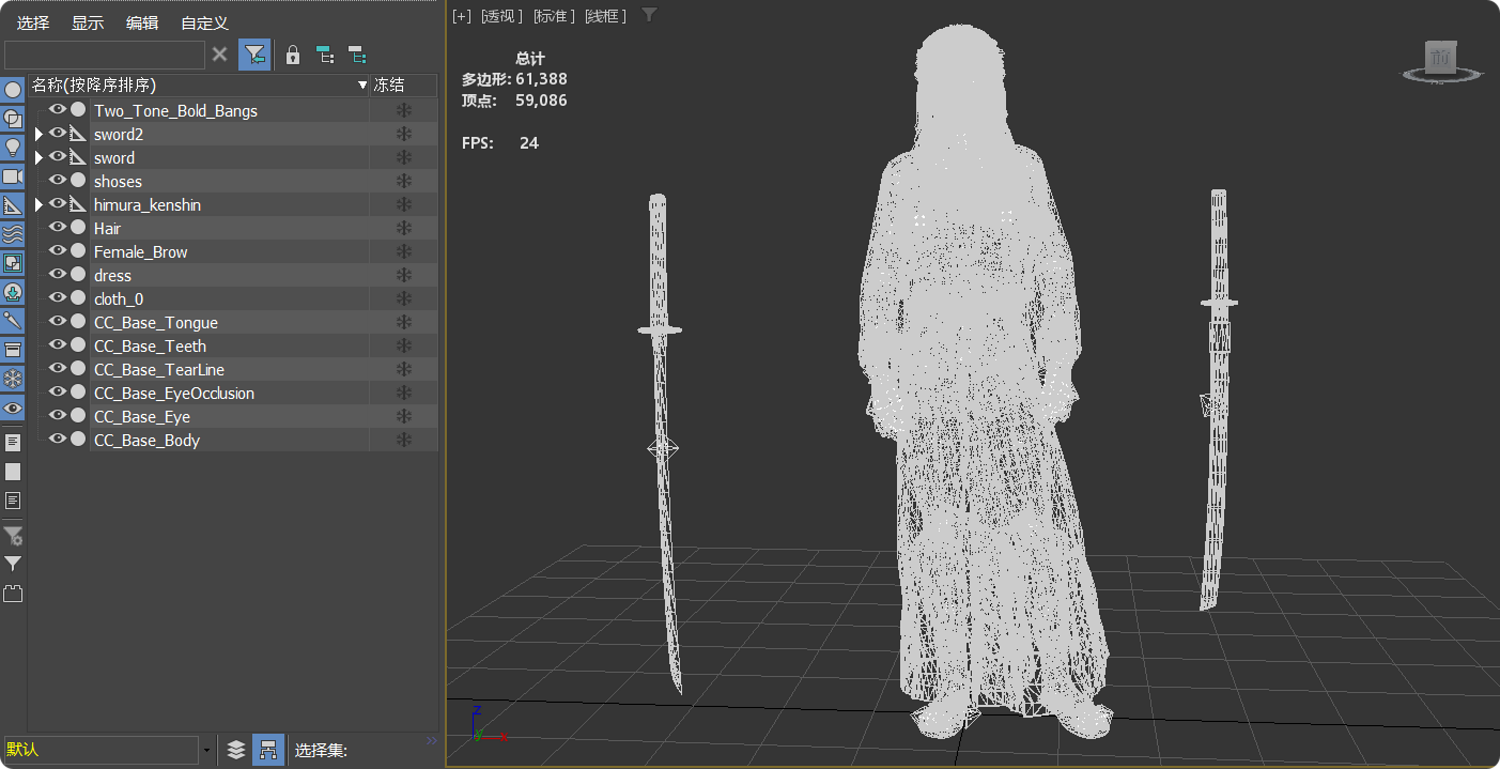Toggle the Display Object XRefs icon

[x=12, y=293]
